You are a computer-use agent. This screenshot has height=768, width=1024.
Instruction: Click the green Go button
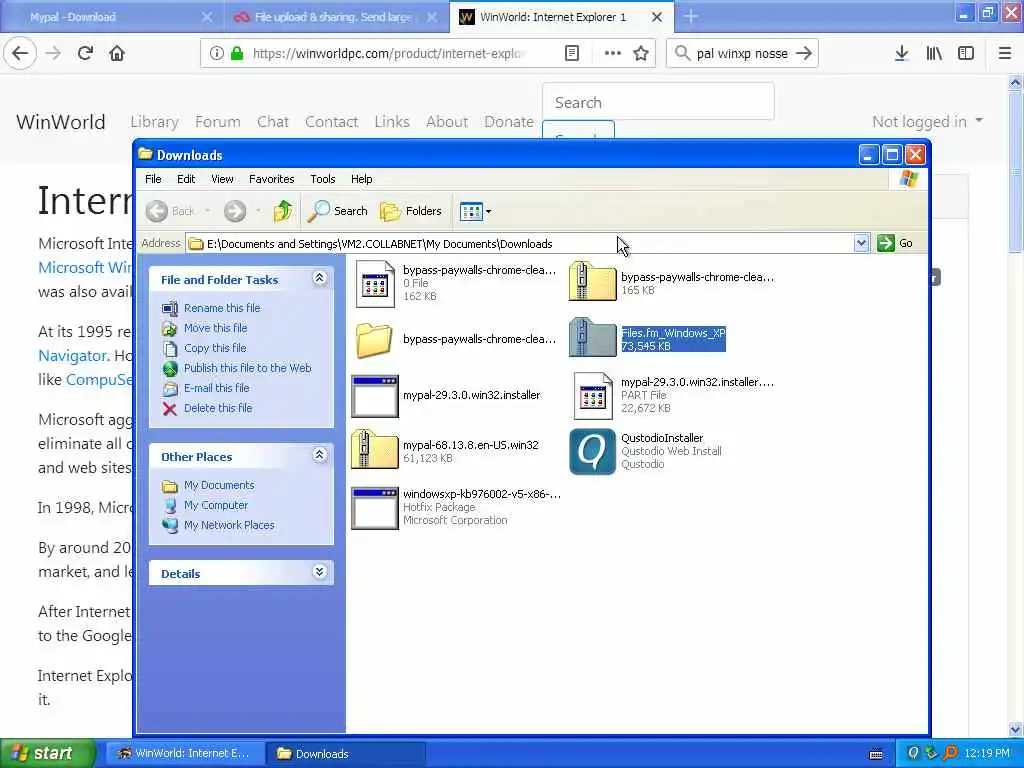coord(895,243)
